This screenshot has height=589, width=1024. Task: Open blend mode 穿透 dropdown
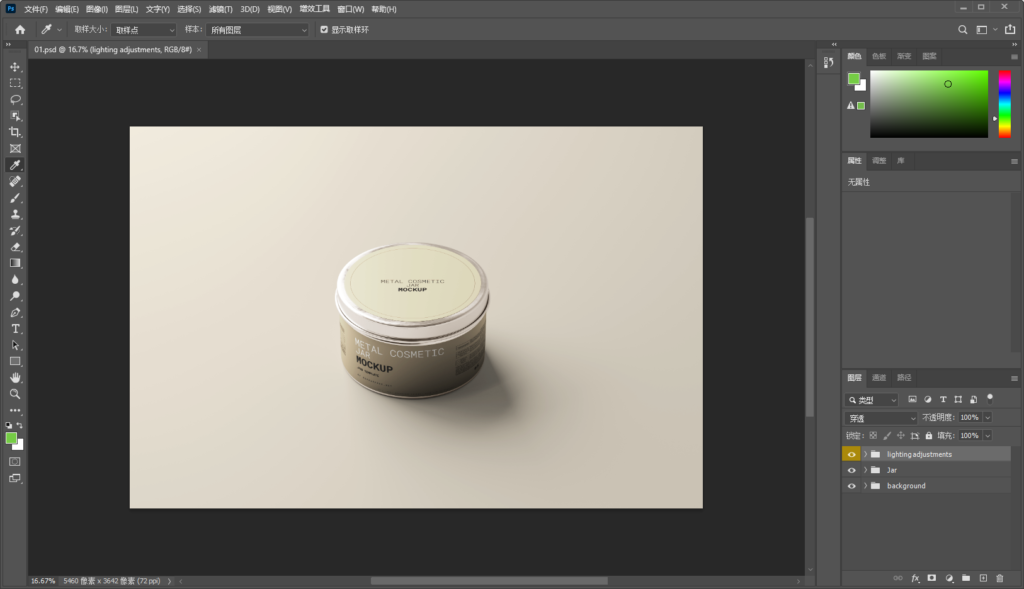[x=881, y=418]
